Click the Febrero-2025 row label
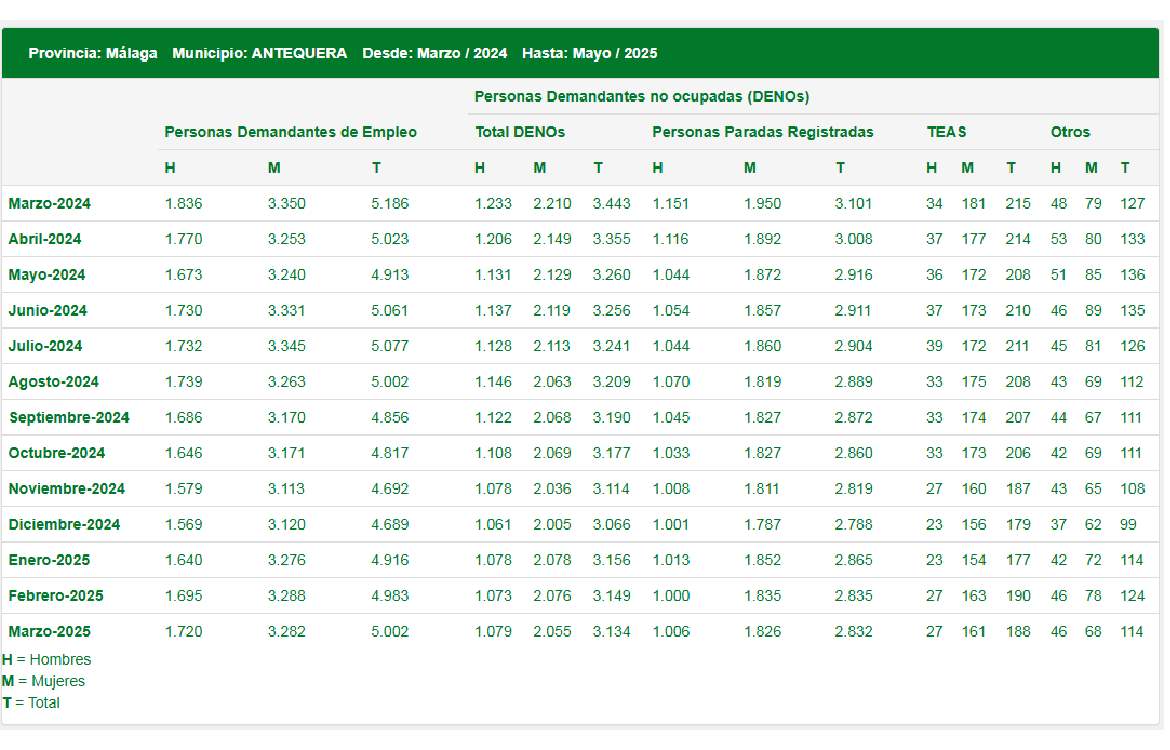The image size is (1170, 750). pos(56,596)
